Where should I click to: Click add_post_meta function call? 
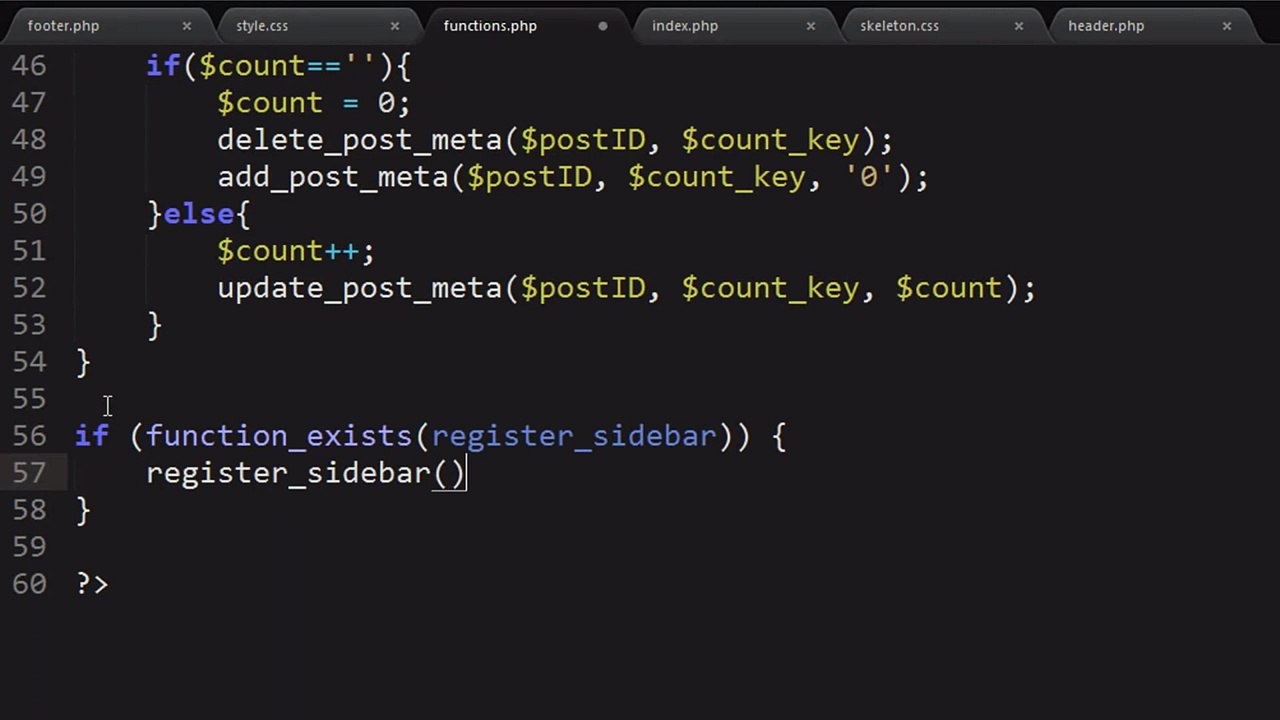click(333, 177)
